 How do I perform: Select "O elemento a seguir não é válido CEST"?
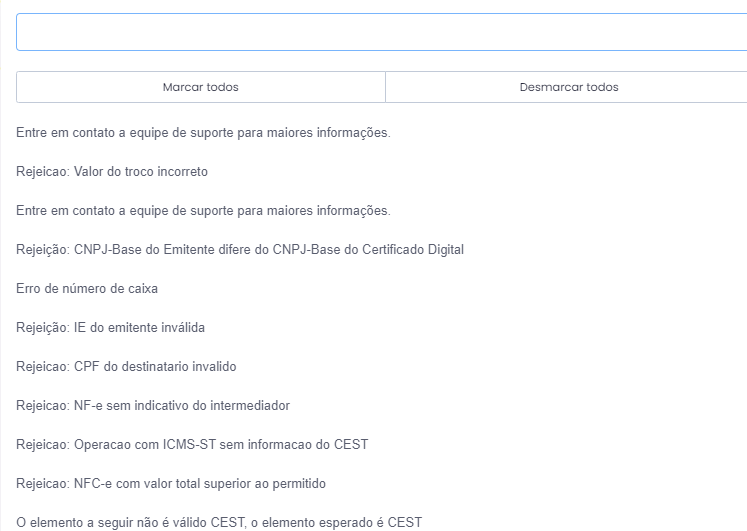coord(219,522)
